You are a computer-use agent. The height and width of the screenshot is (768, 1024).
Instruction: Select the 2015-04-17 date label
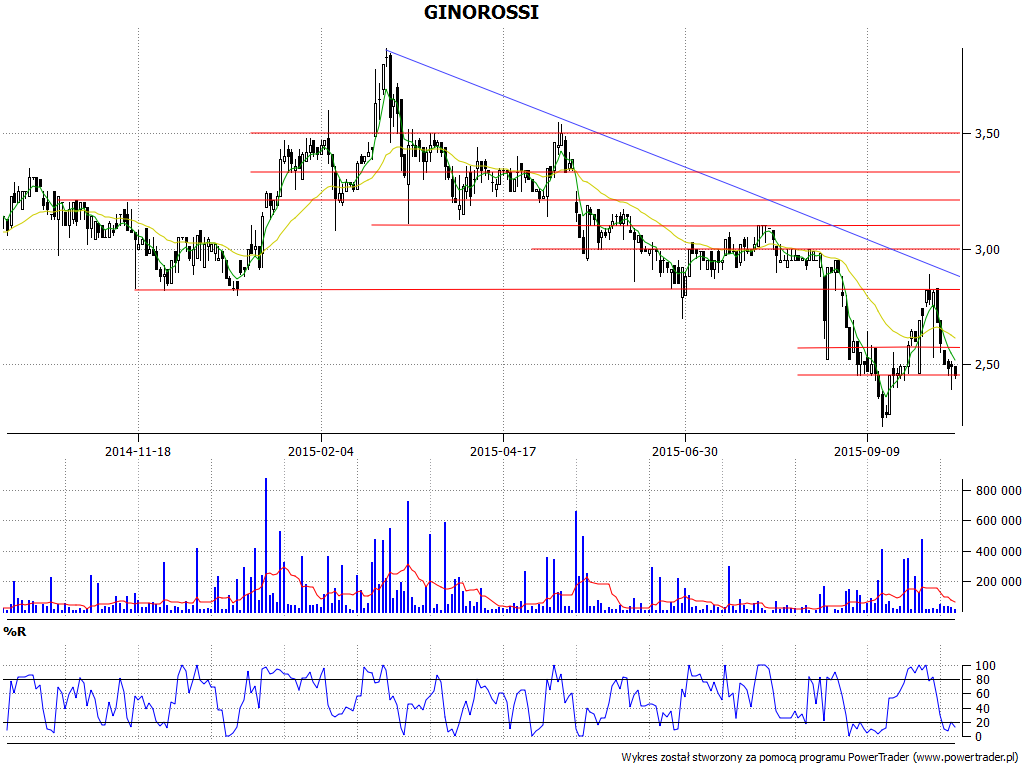point(503,451)
